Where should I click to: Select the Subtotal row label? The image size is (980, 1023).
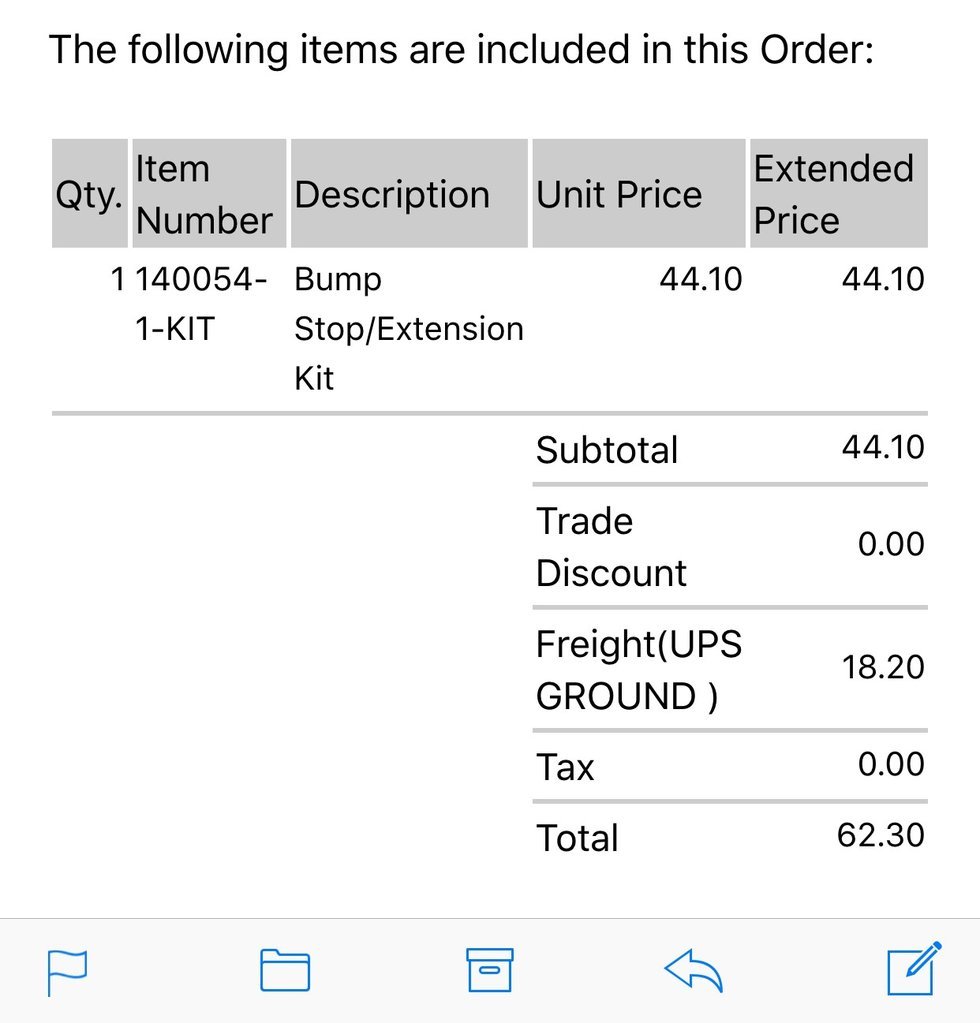[x=607, y=450]
